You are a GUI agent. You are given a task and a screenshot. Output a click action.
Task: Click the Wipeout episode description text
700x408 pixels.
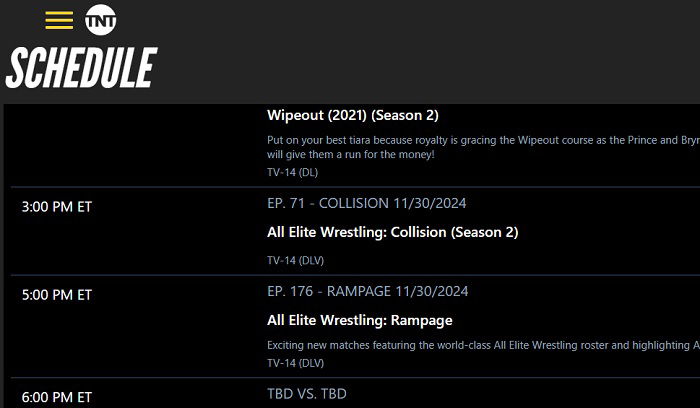pos(483,147)
